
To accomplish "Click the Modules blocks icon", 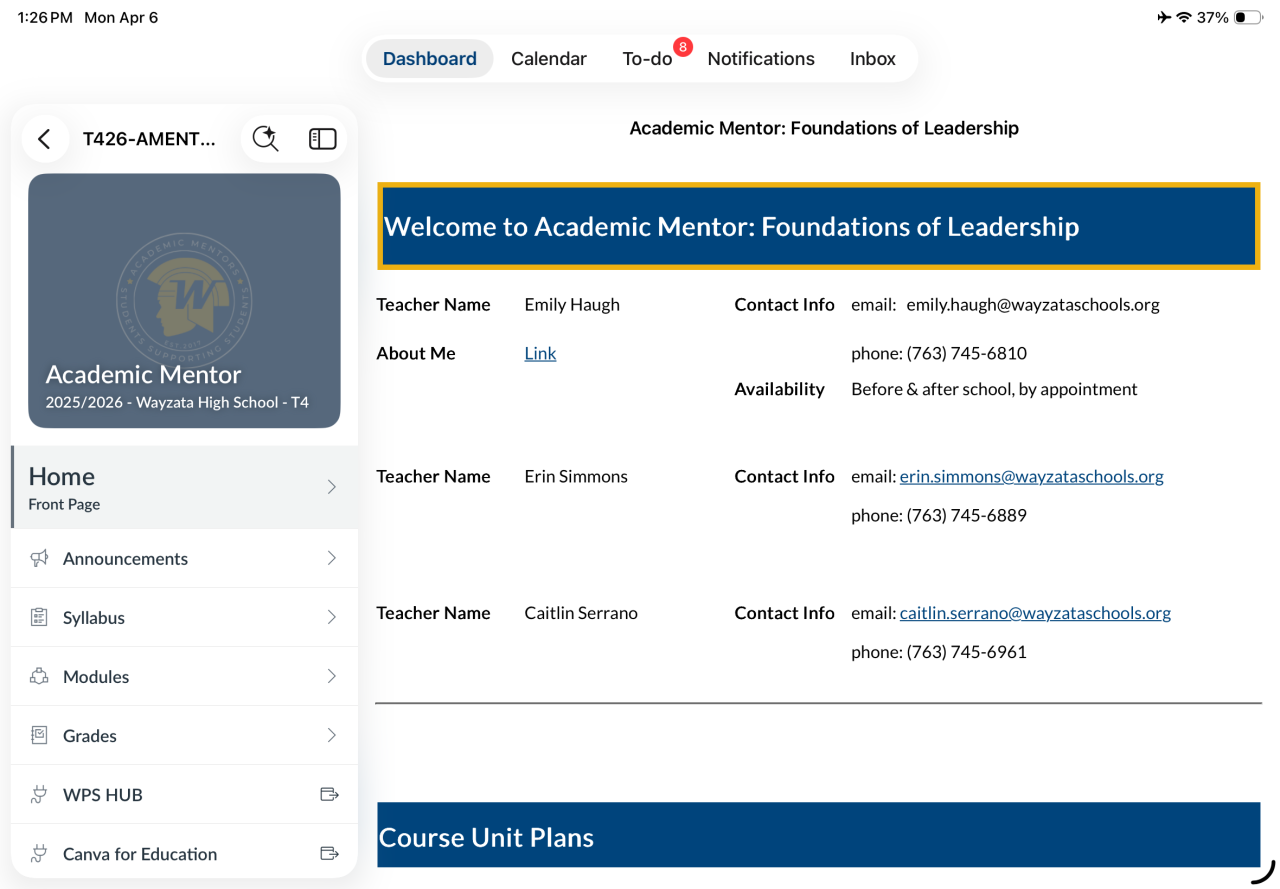I will tap(39, 676).
